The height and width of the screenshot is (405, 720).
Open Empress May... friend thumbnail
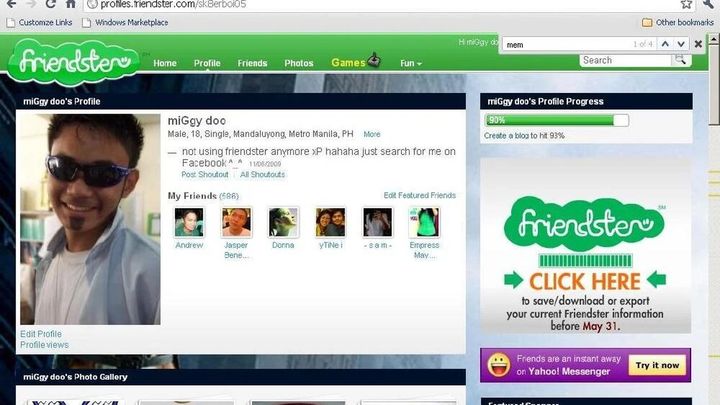(424, 222)
